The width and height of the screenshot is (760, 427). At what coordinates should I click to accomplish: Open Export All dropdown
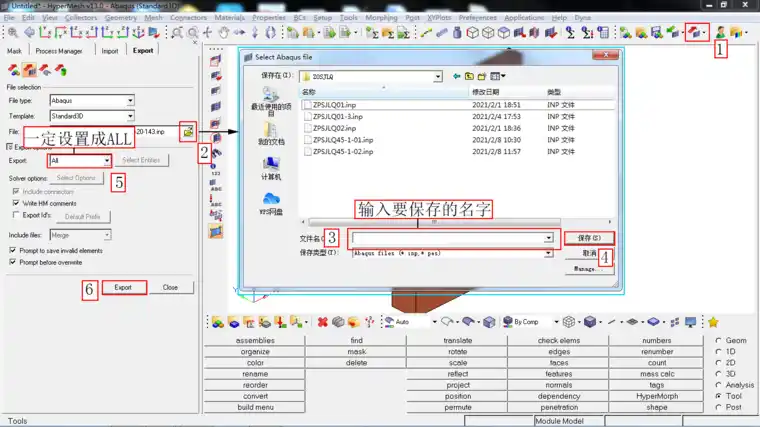tap(107, 160)
